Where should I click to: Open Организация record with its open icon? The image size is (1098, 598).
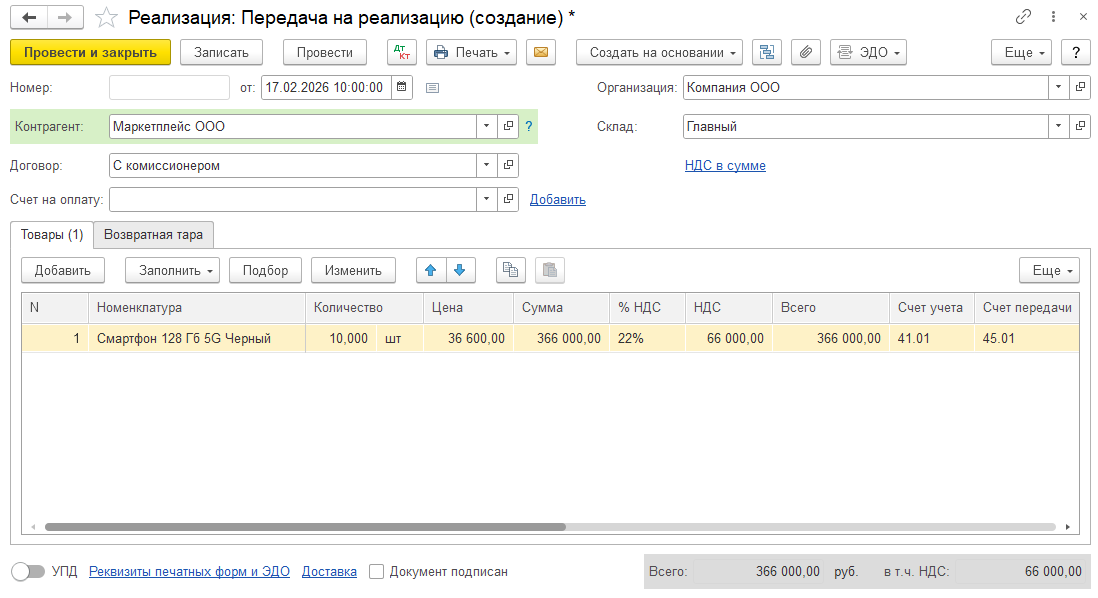(x=1080, y=88)
